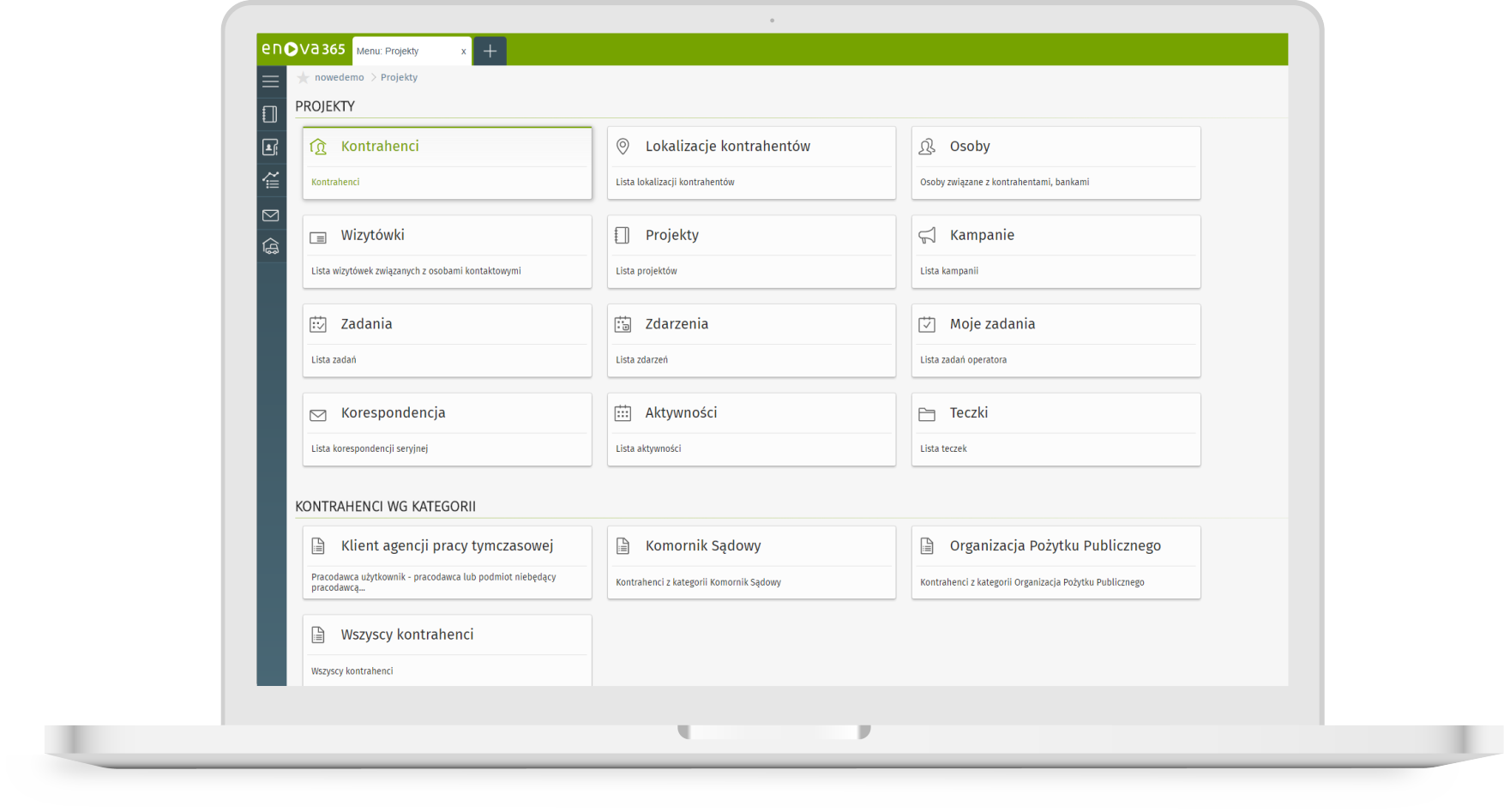The width and height of the screenshot is (1504, 812).
Task: Open the hamburger menu in sidebar
Action: [x=270, y=82]
